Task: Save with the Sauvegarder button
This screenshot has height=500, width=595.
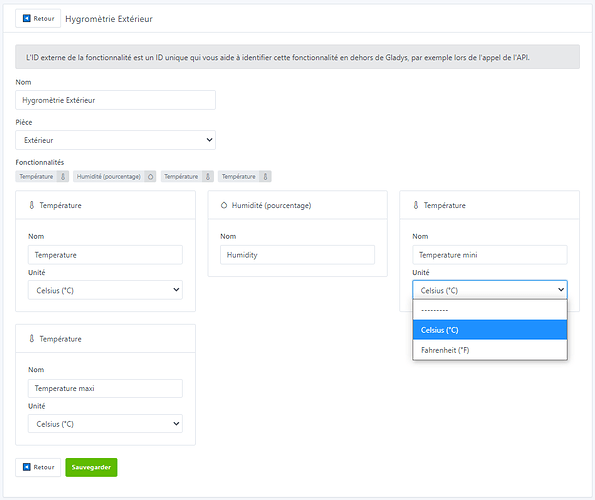Action: pos(91,467)
